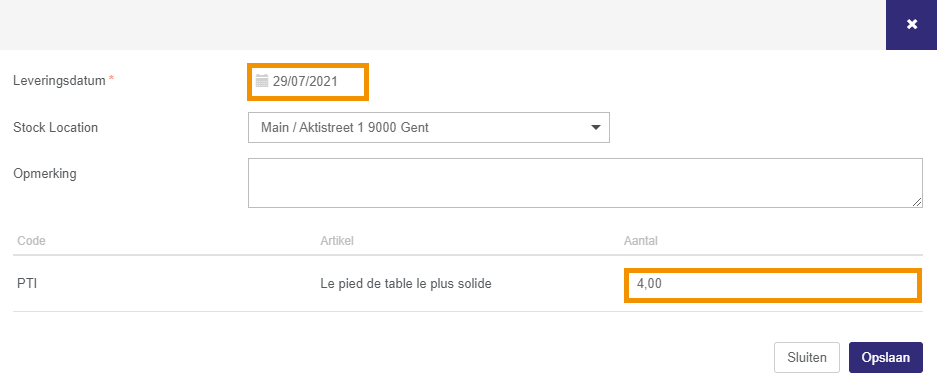Click the red required asterisk by Leveringsdatum
This screenshot has width=937, height=387.
point(111,79)
